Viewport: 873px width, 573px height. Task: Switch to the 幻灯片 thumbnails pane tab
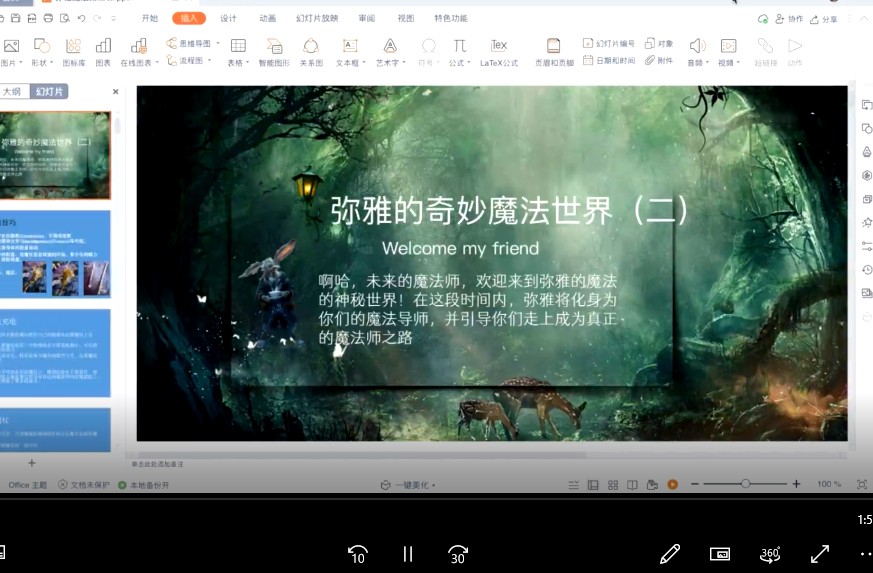pyautogui.click(x=49, y=91)
